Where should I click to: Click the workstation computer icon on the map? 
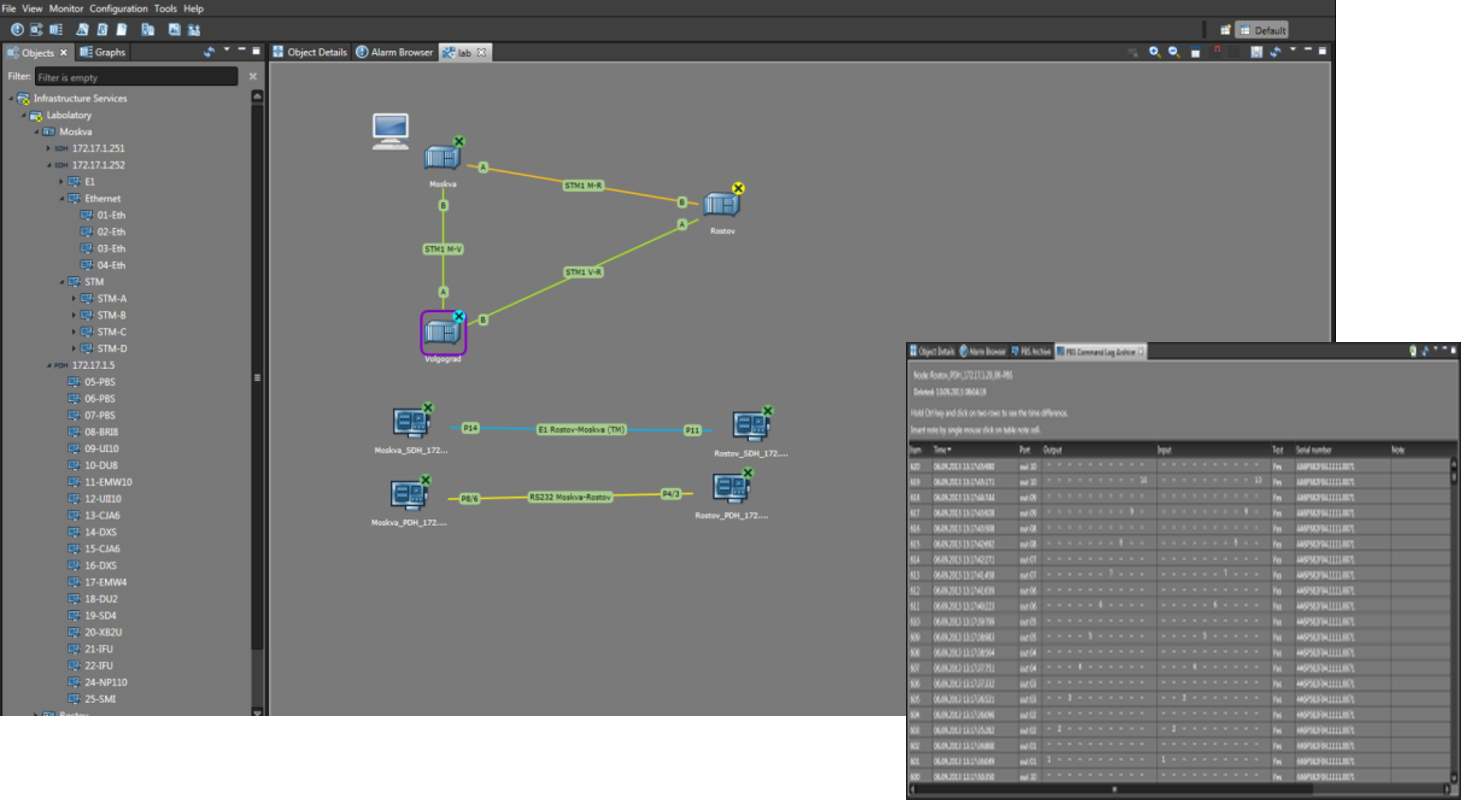point(390,131)
